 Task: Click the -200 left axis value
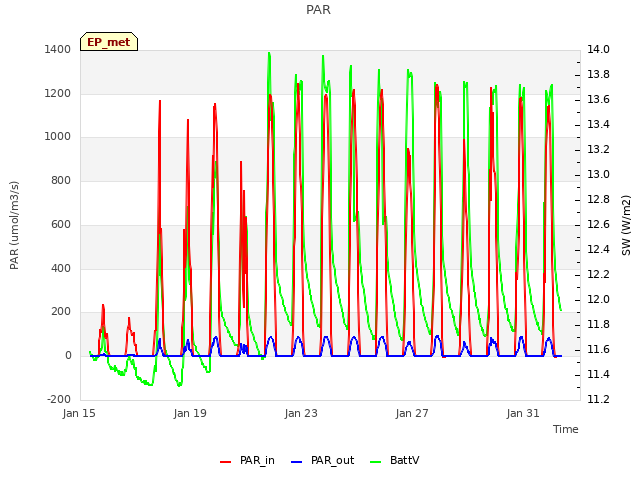59,399
